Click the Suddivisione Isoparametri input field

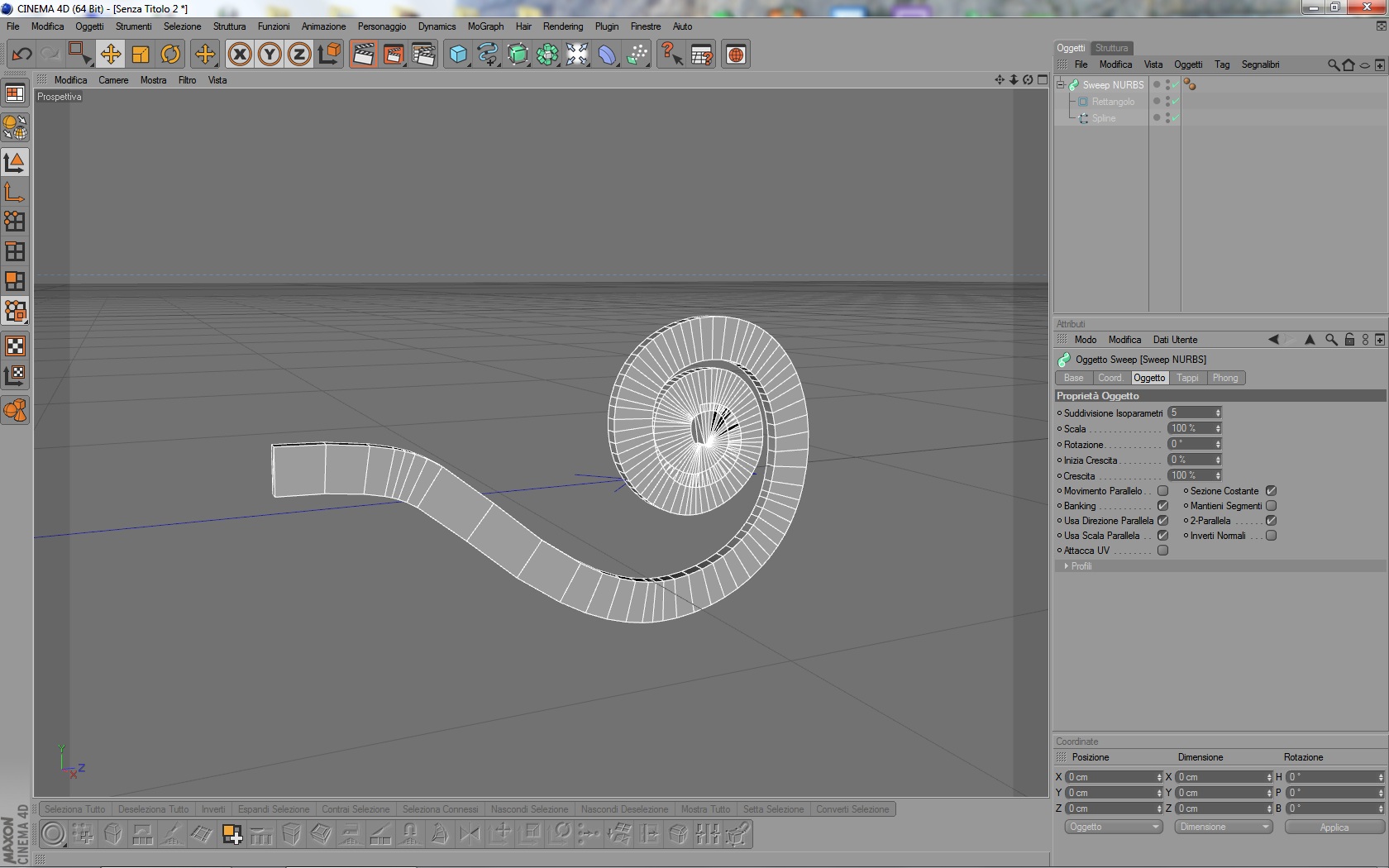tap(1190, 413)
